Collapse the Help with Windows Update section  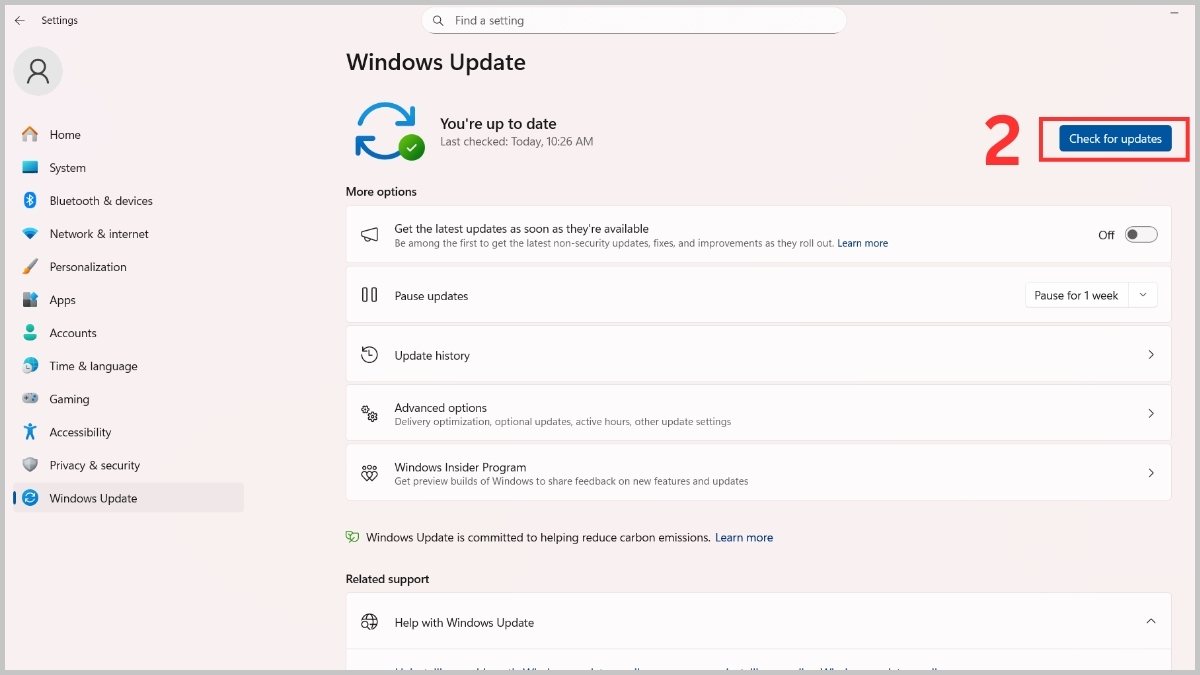pos(1151,621)
